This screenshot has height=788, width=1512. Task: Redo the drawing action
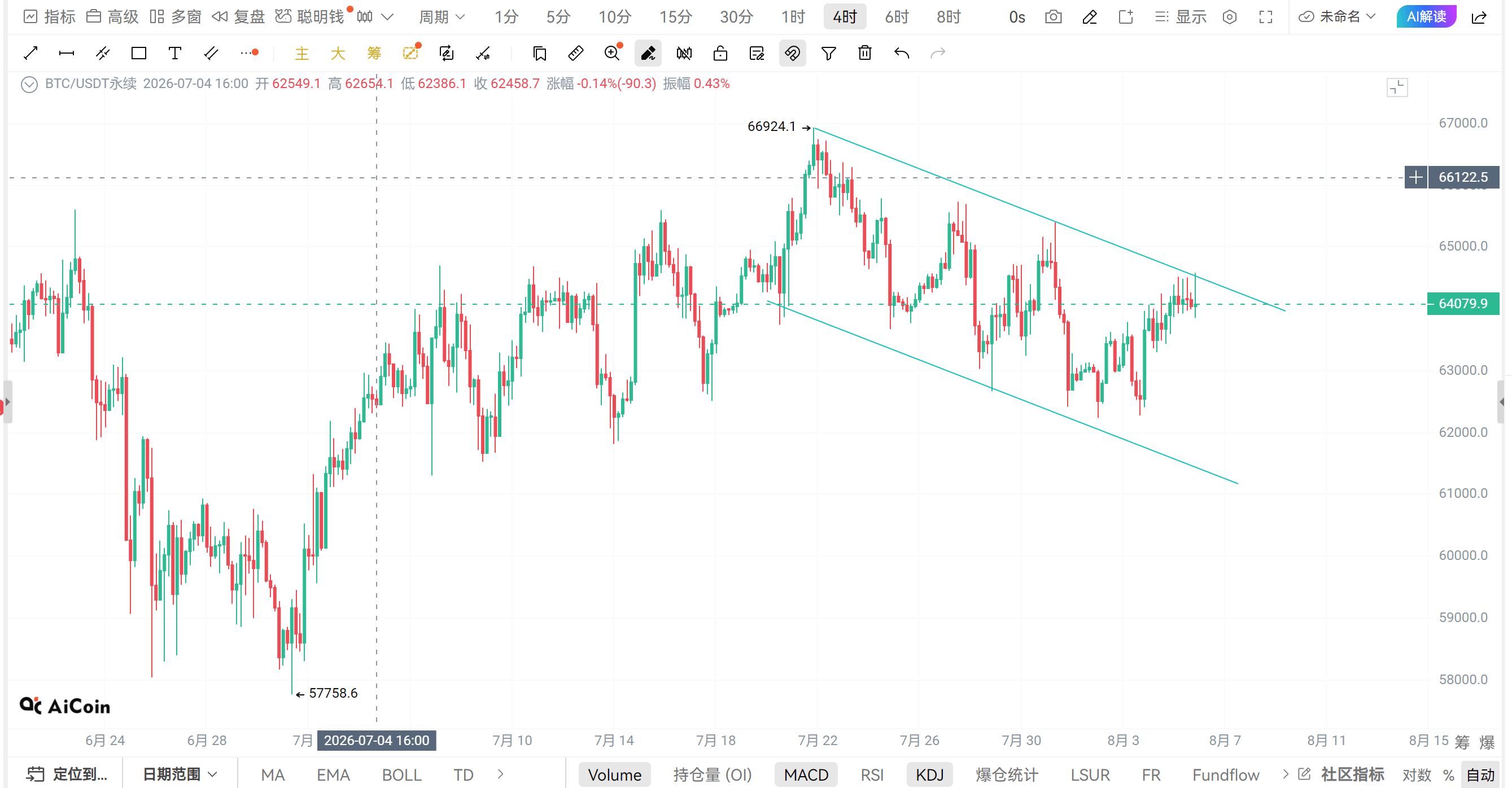tap(938, 54)
